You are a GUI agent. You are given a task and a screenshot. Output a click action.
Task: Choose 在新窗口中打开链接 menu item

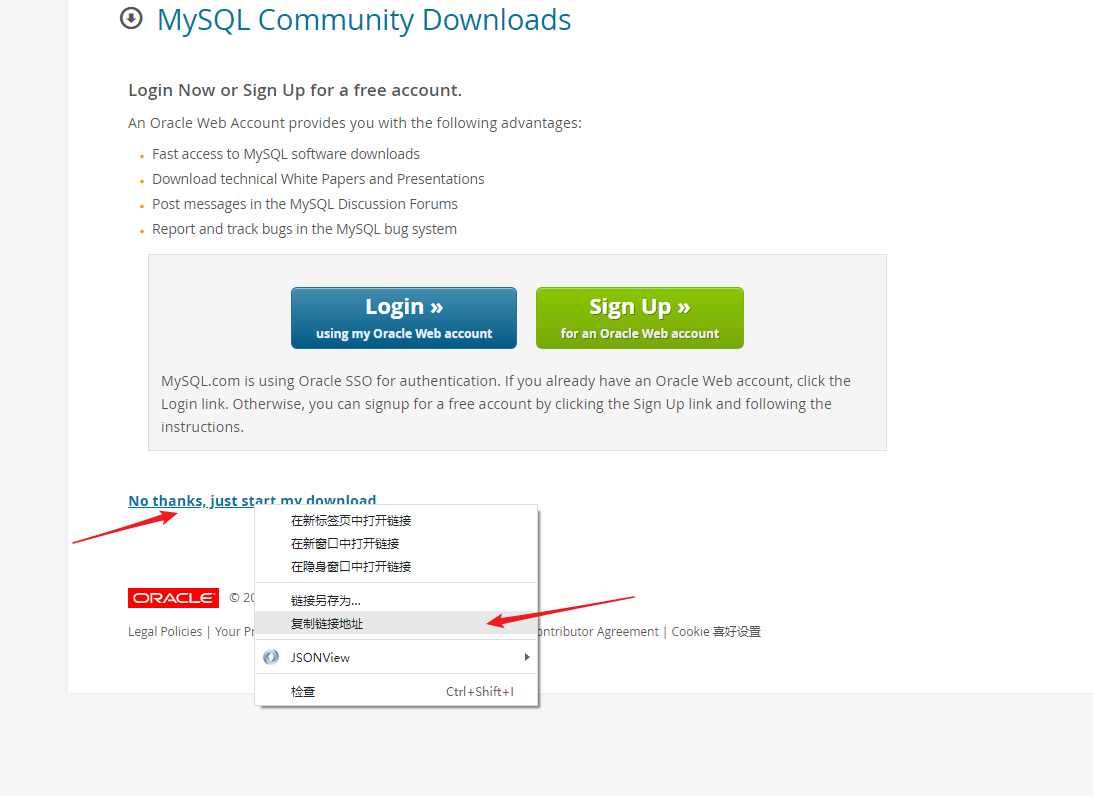click(396, 544)
